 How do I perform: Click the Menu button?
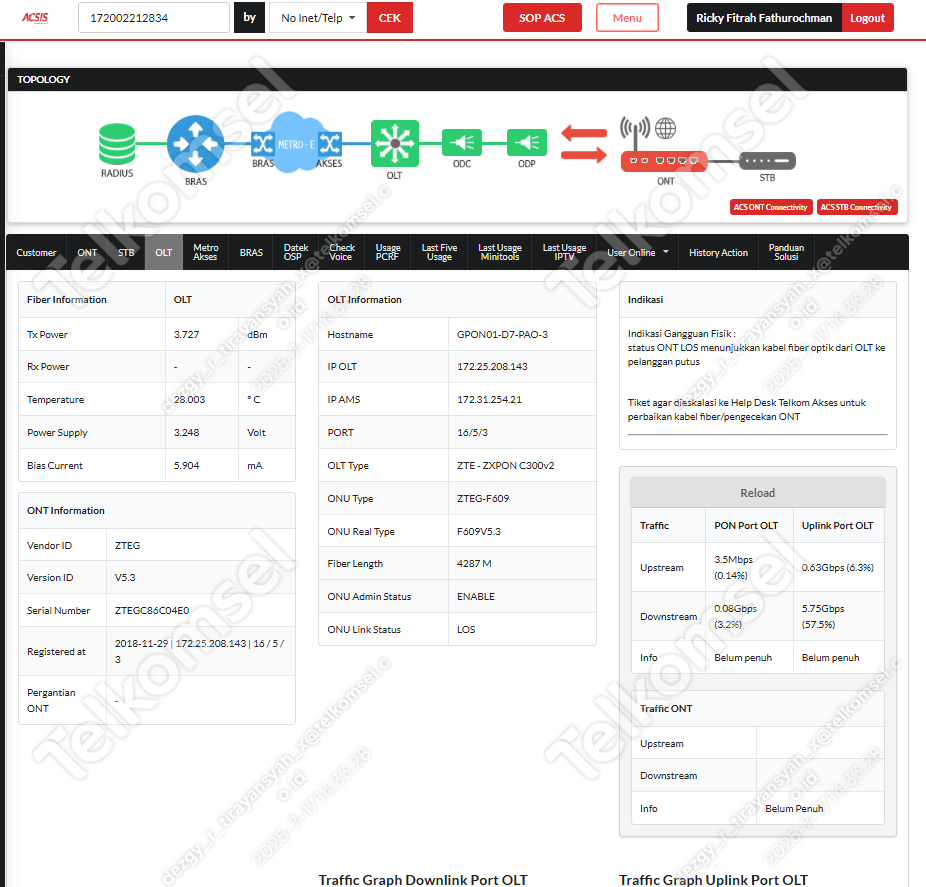627,18
